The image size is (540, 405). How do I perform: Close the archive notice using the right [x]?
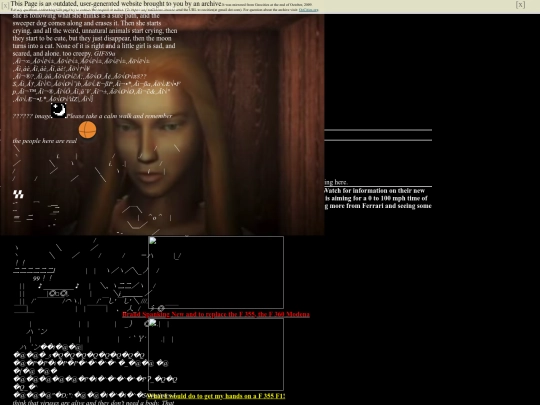click(x=520, y=5)
